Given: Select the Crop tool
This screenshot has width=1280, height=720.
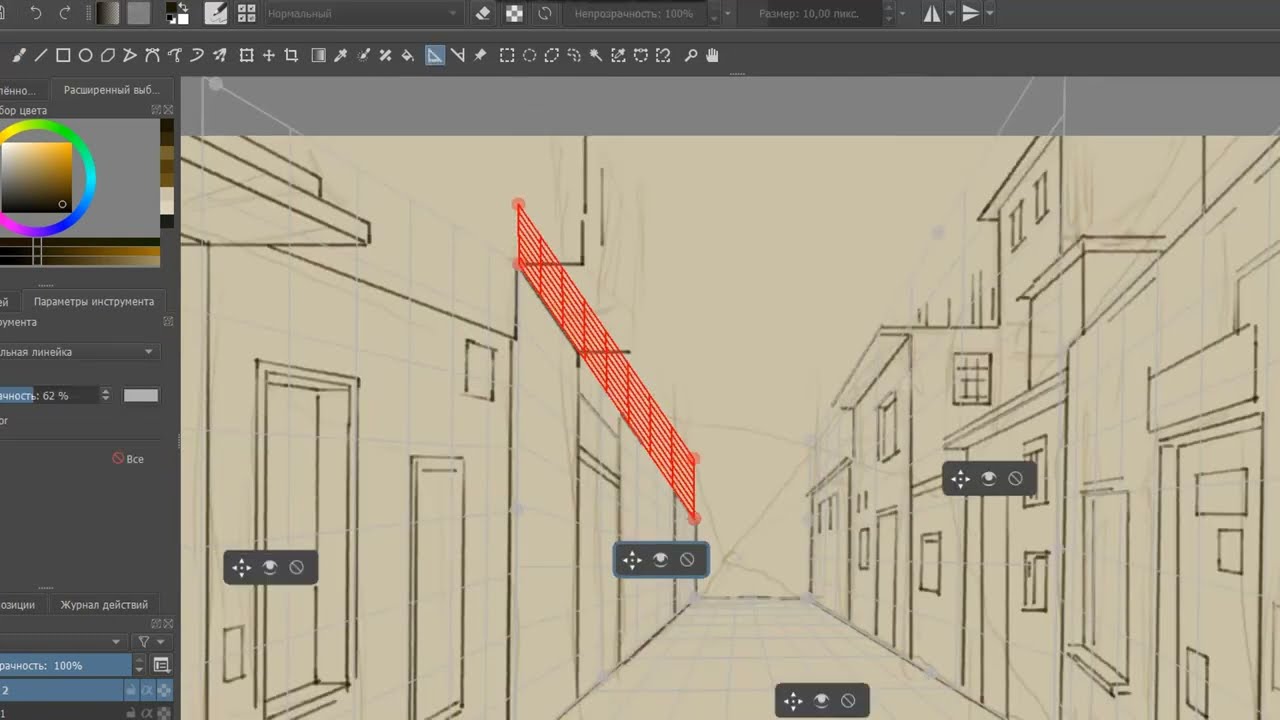Looking at the screenshot, I should (291, 56).
